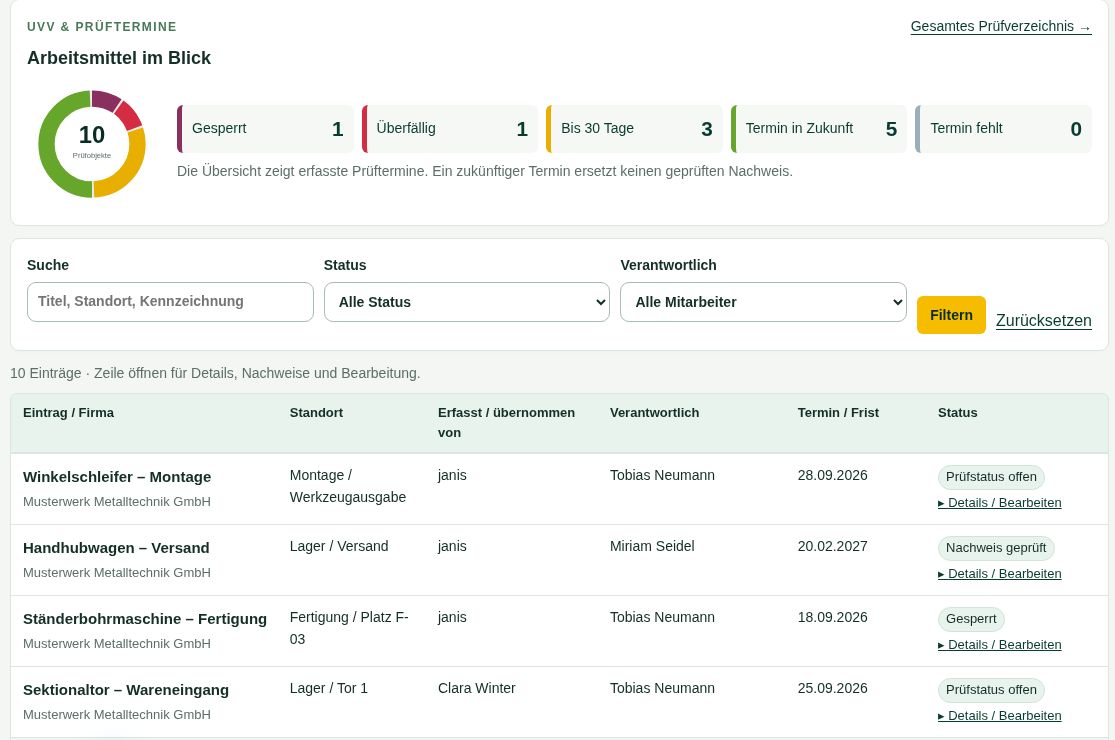
Task: Click the Prüfstatus offen badge for Sektionaltor
Action: click(991, 690)
